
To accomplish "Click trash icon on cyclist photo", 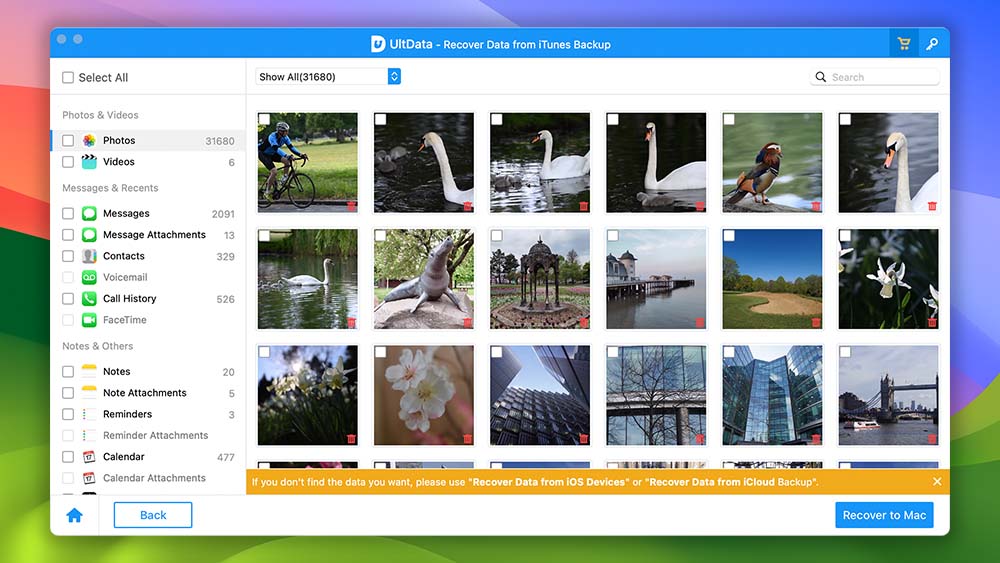I will click(351, 206).
